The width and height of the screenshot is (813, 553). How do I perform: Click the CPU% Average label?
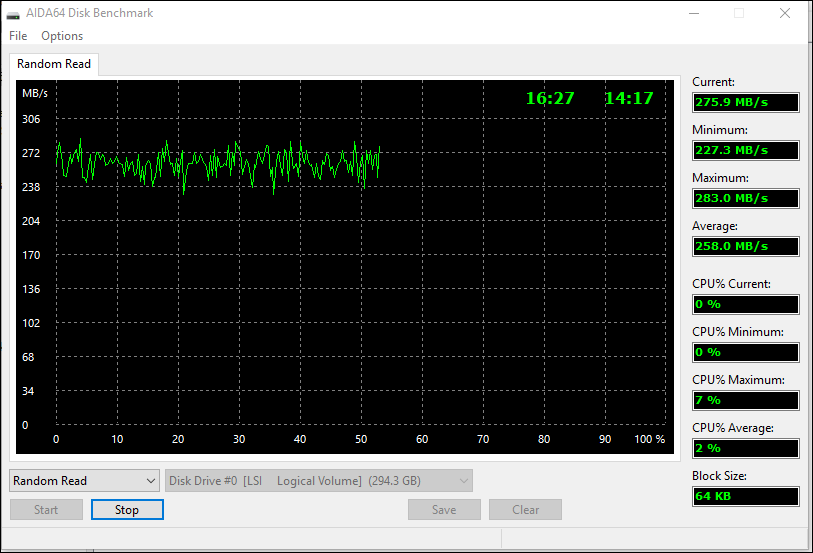click(733, 428)
